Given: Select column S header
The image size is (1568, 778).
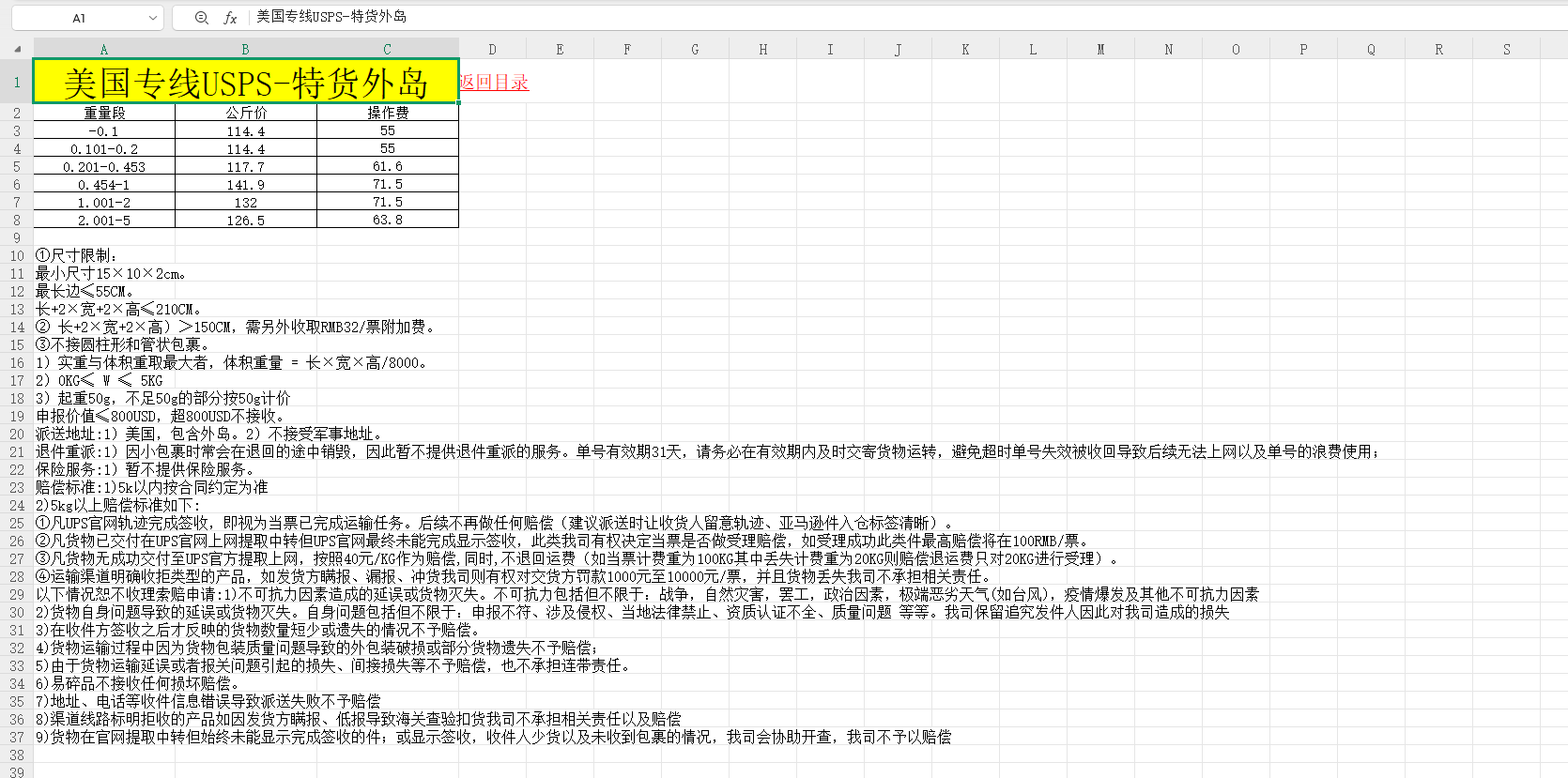Looking at the screenshot, I should tap(1507, 49).
